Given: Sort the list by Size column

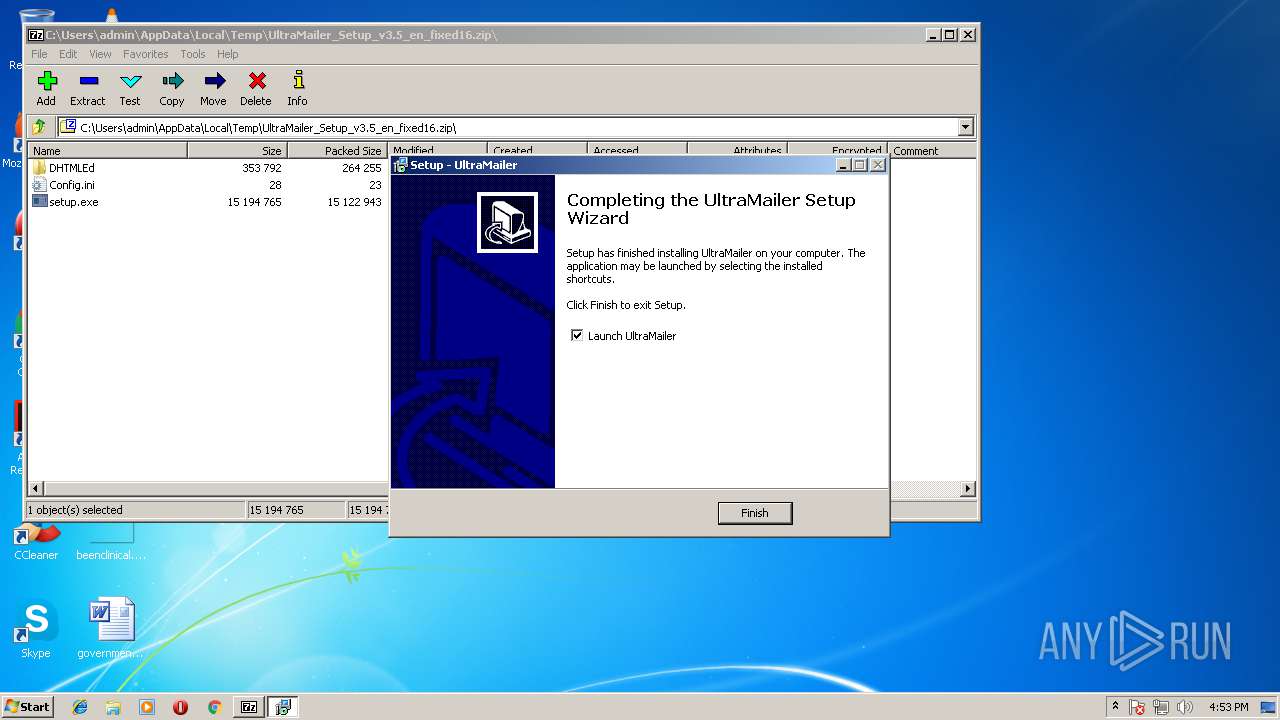Looking at the screenshot, I should click(238, 151).
